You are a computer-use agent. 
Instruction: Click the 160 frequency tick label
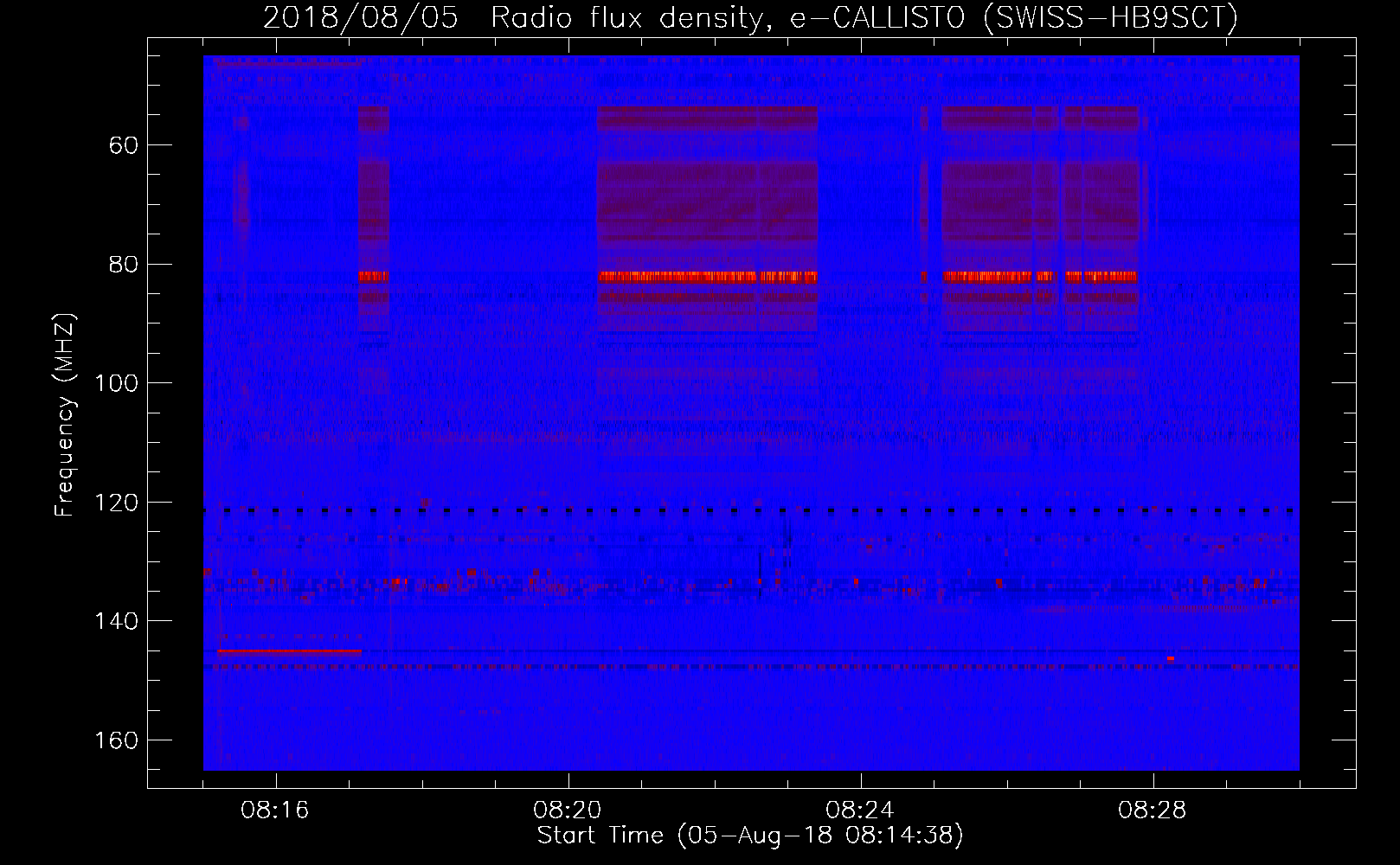pos(116,740)
